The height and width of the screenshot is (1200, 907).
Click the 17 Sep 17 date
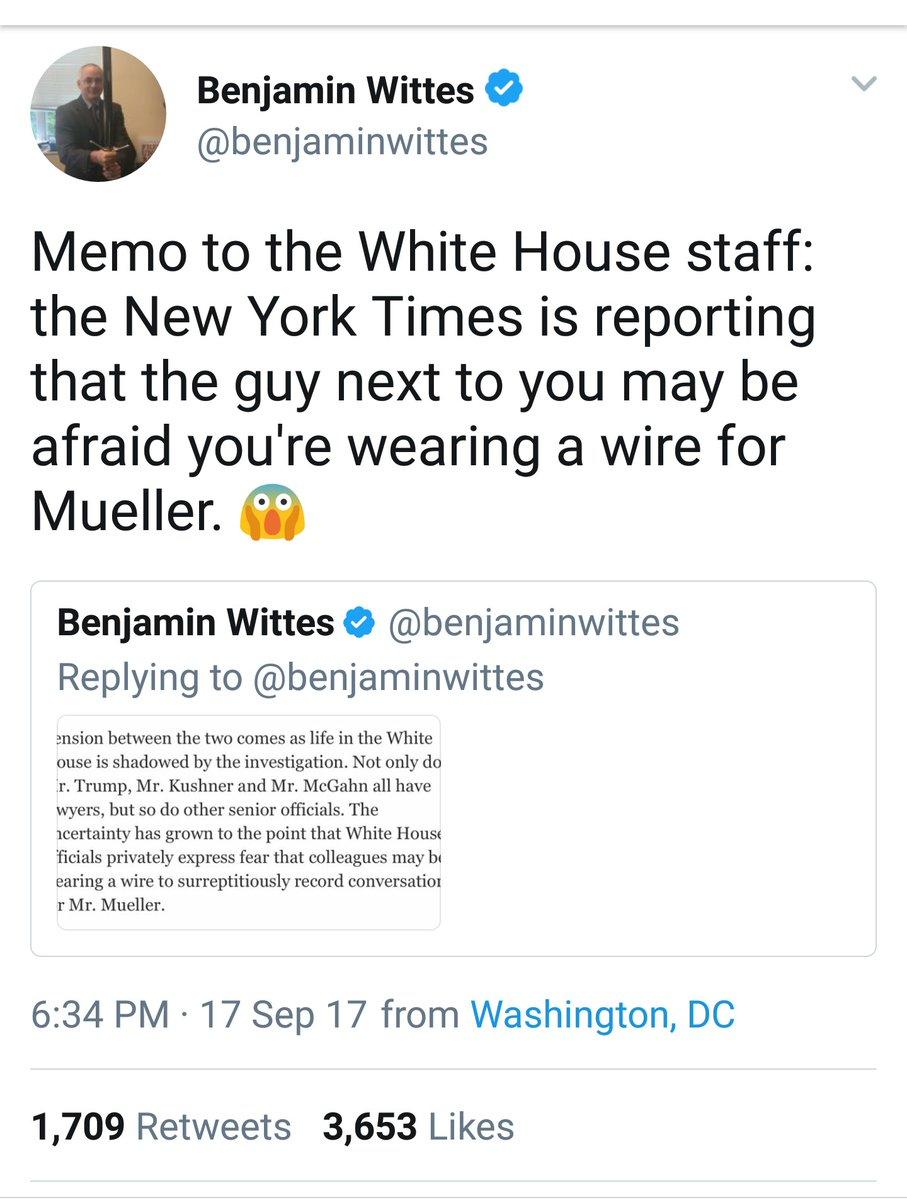pyautogui.click(x=285, y=1015)
